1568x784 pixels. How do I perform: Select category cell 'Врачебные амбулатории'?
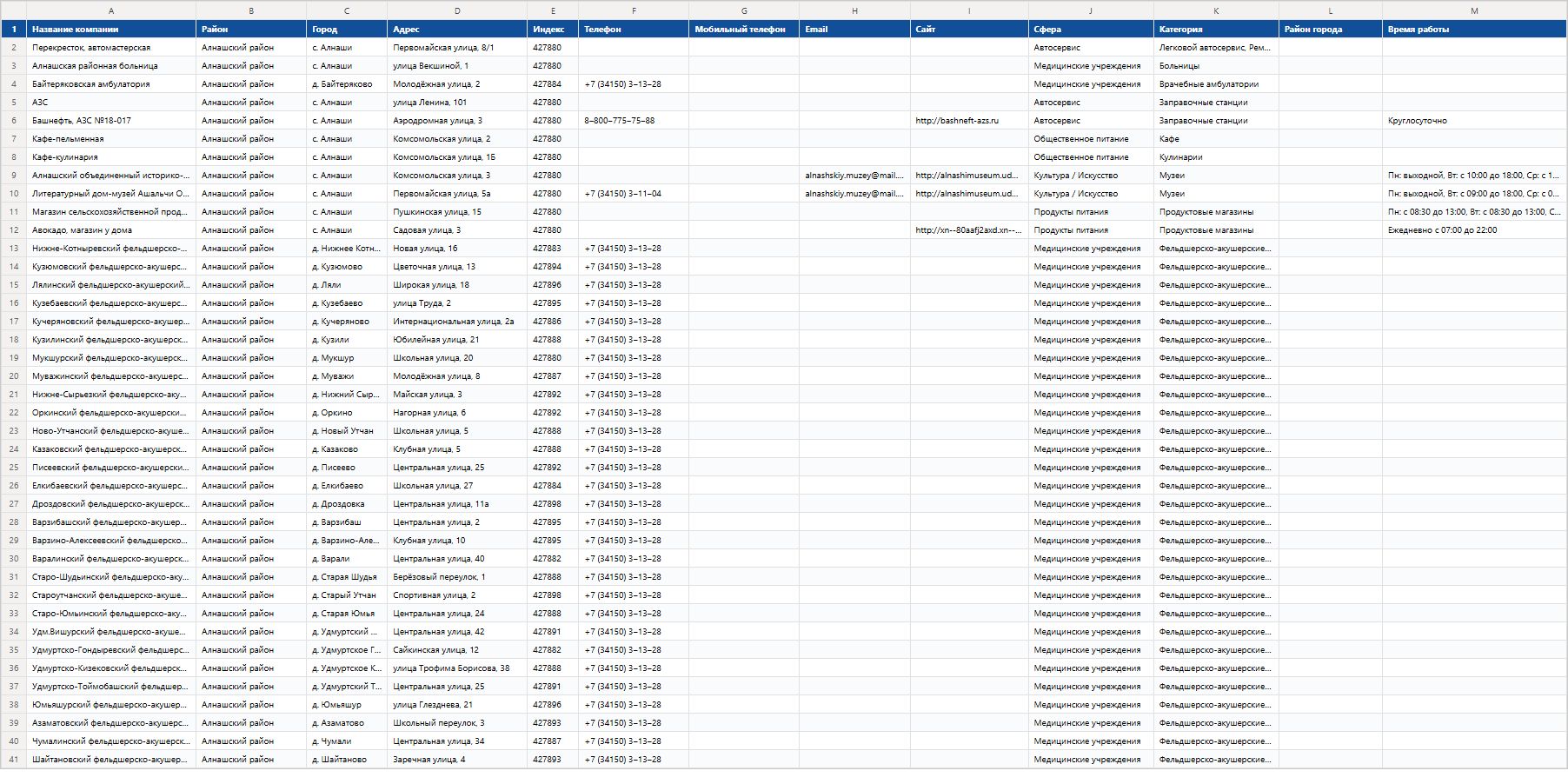(1216, 84)
